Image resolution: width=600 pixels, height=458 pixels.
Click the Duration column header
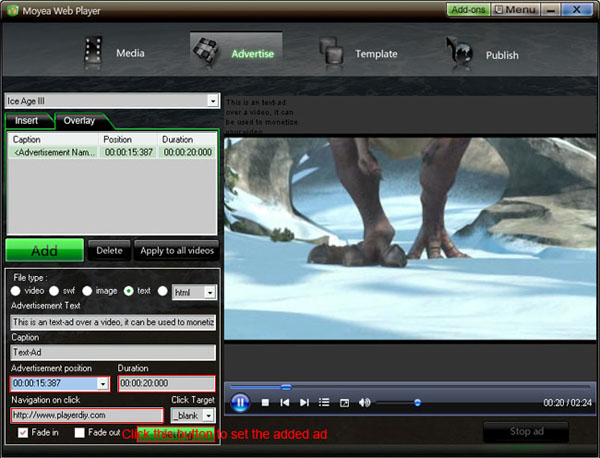pyautogui.click(x=187, y=140)
